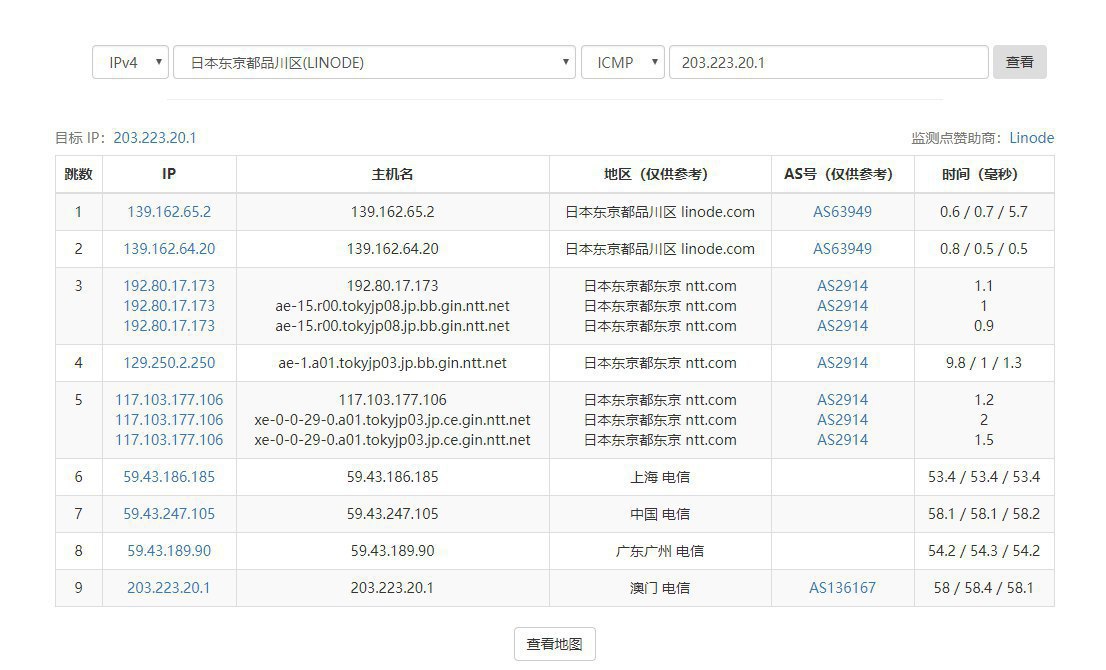Screen dimensions: 1106x670
Task: Open first 117.103.177.106 IP in hop 5
Action: click(x=169, y=400)
